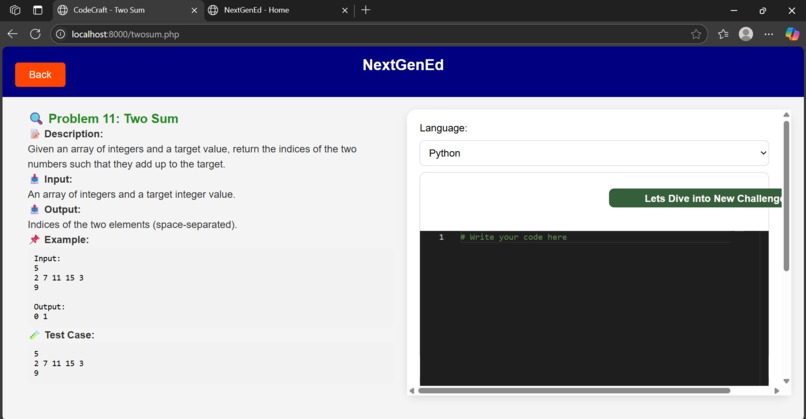Click into the code editor line 1
Screen dimensions: 806x419
tap(595, 237)
